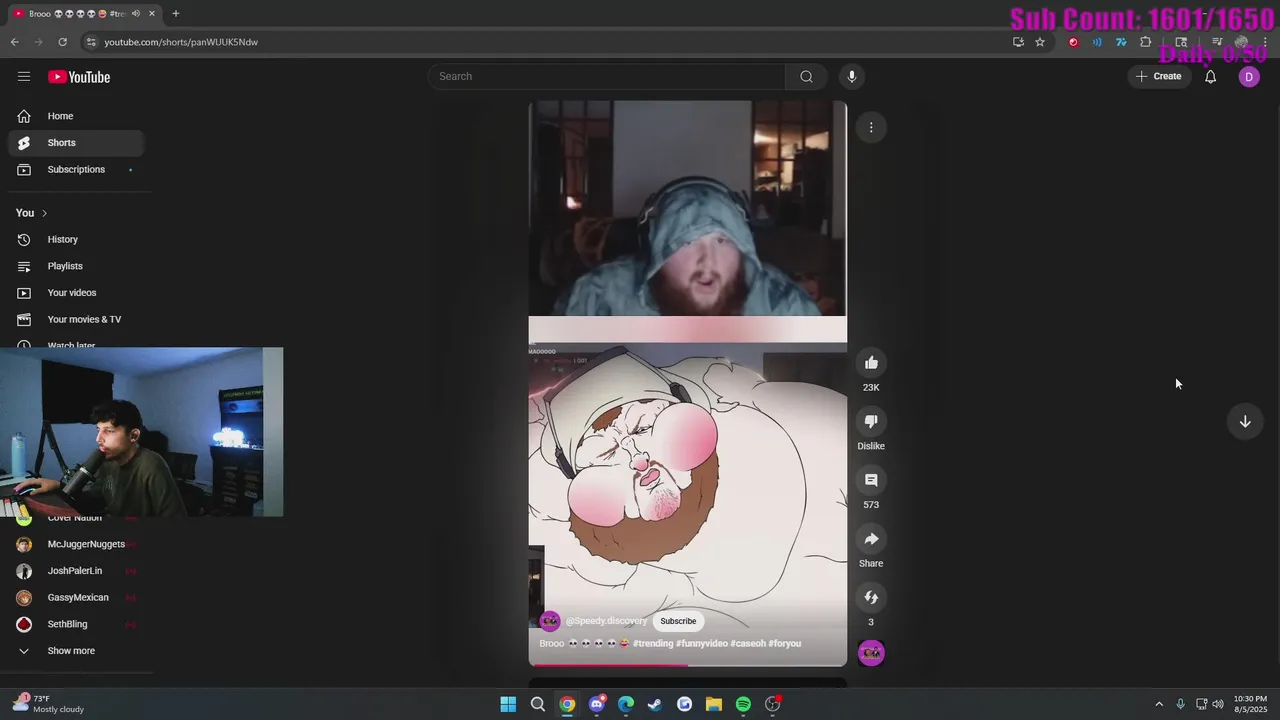
Task: Open taskbar Search
Action: (x=538, y=704)
